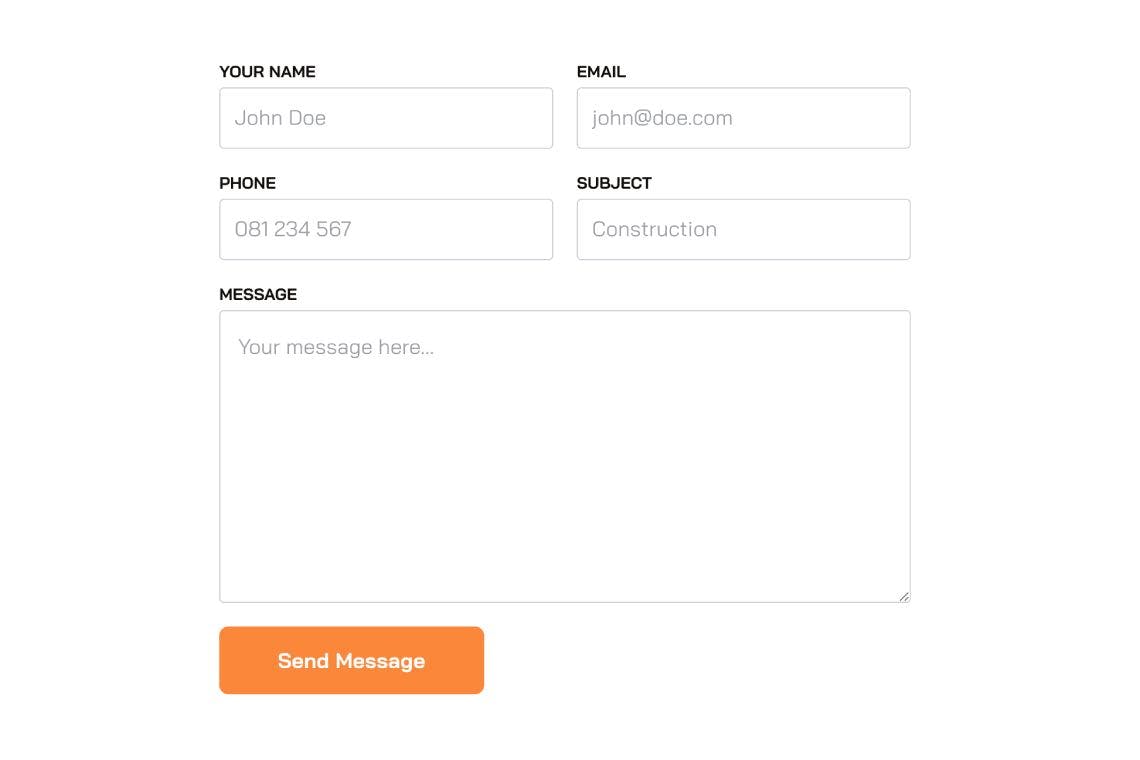Activate the Phone number input field
Image resolution: width=1140 pixels, height=760 pixels.
pos(386,229)
